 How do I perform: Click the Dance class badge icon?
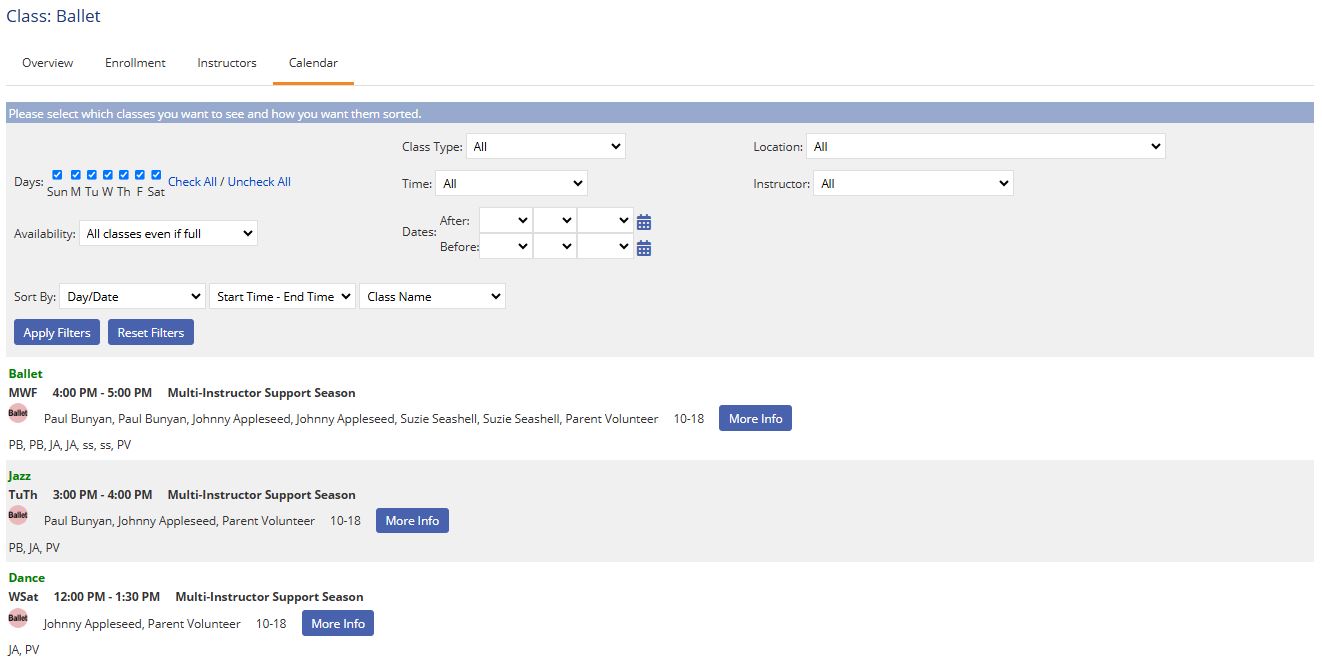18,618
